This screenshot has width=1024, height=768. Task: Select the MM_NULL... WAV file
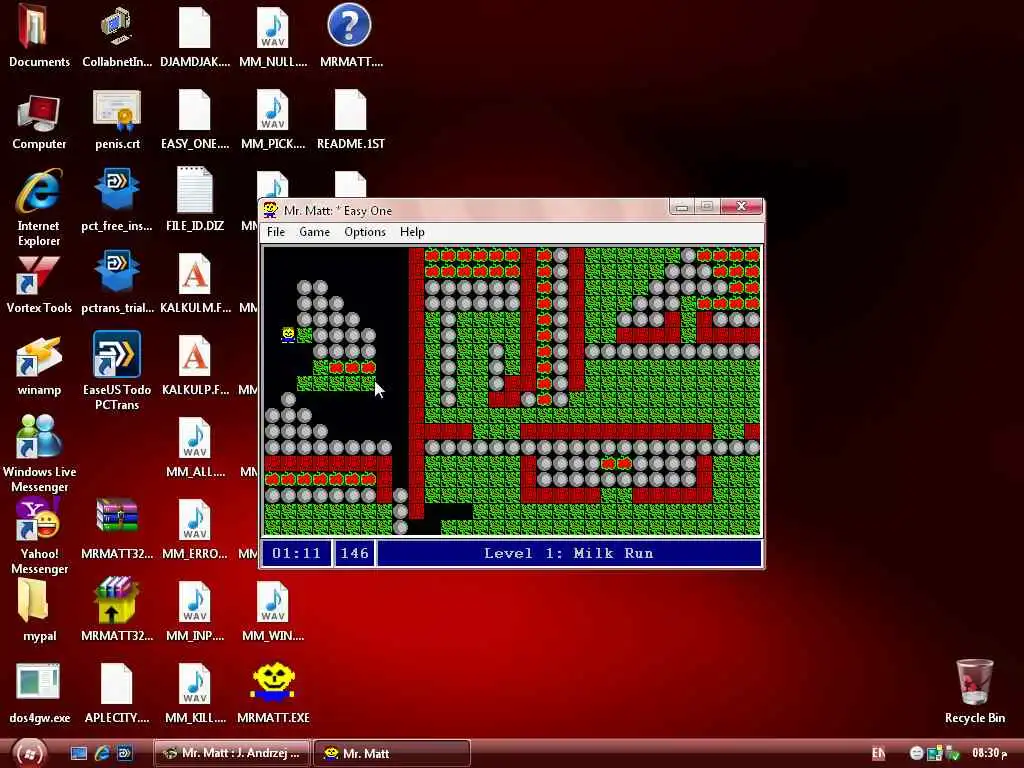click(273, 36)
